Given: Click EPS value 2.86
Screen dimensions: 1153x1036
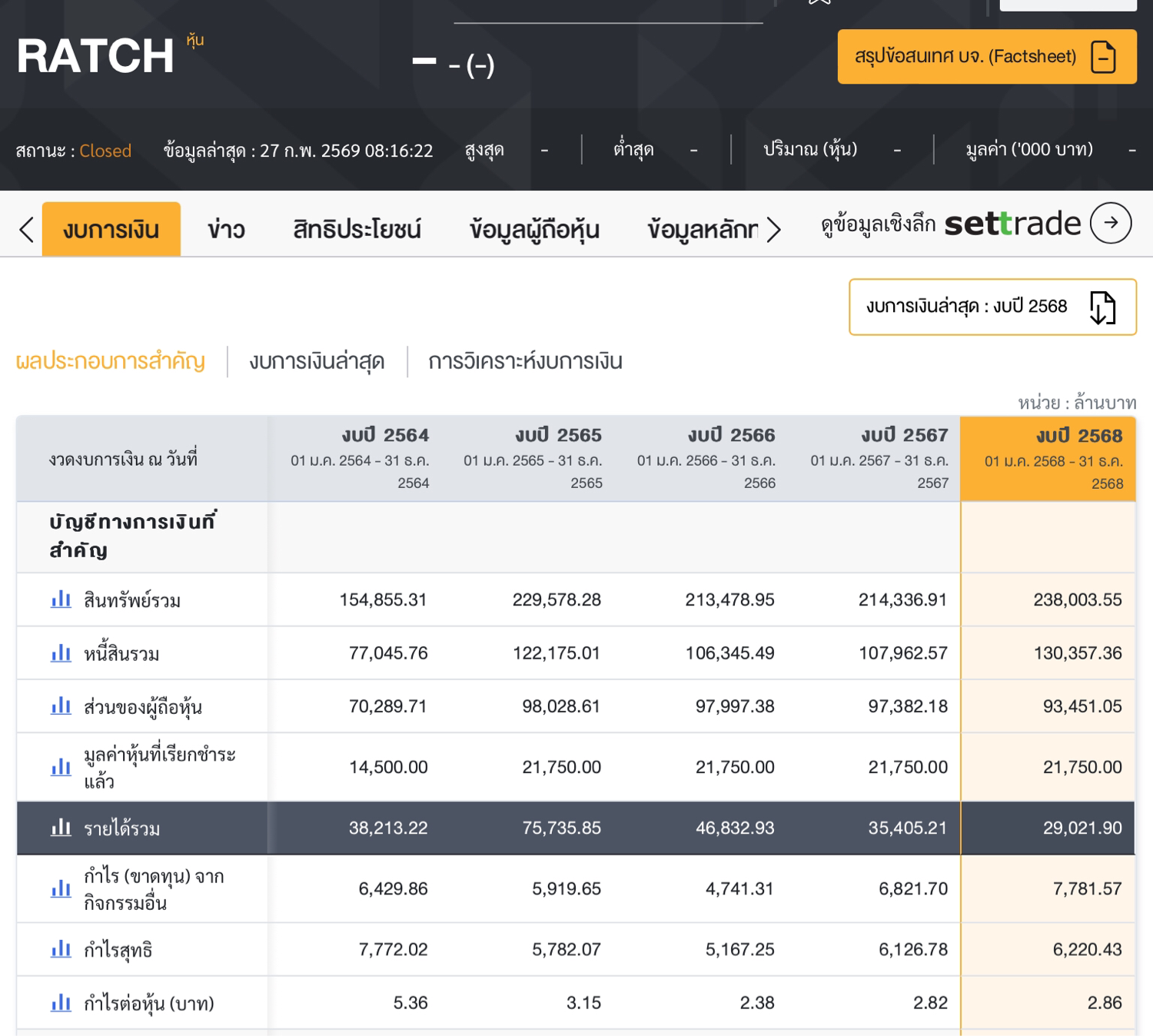Looking at the screenshot, I should (1105, 1003).
